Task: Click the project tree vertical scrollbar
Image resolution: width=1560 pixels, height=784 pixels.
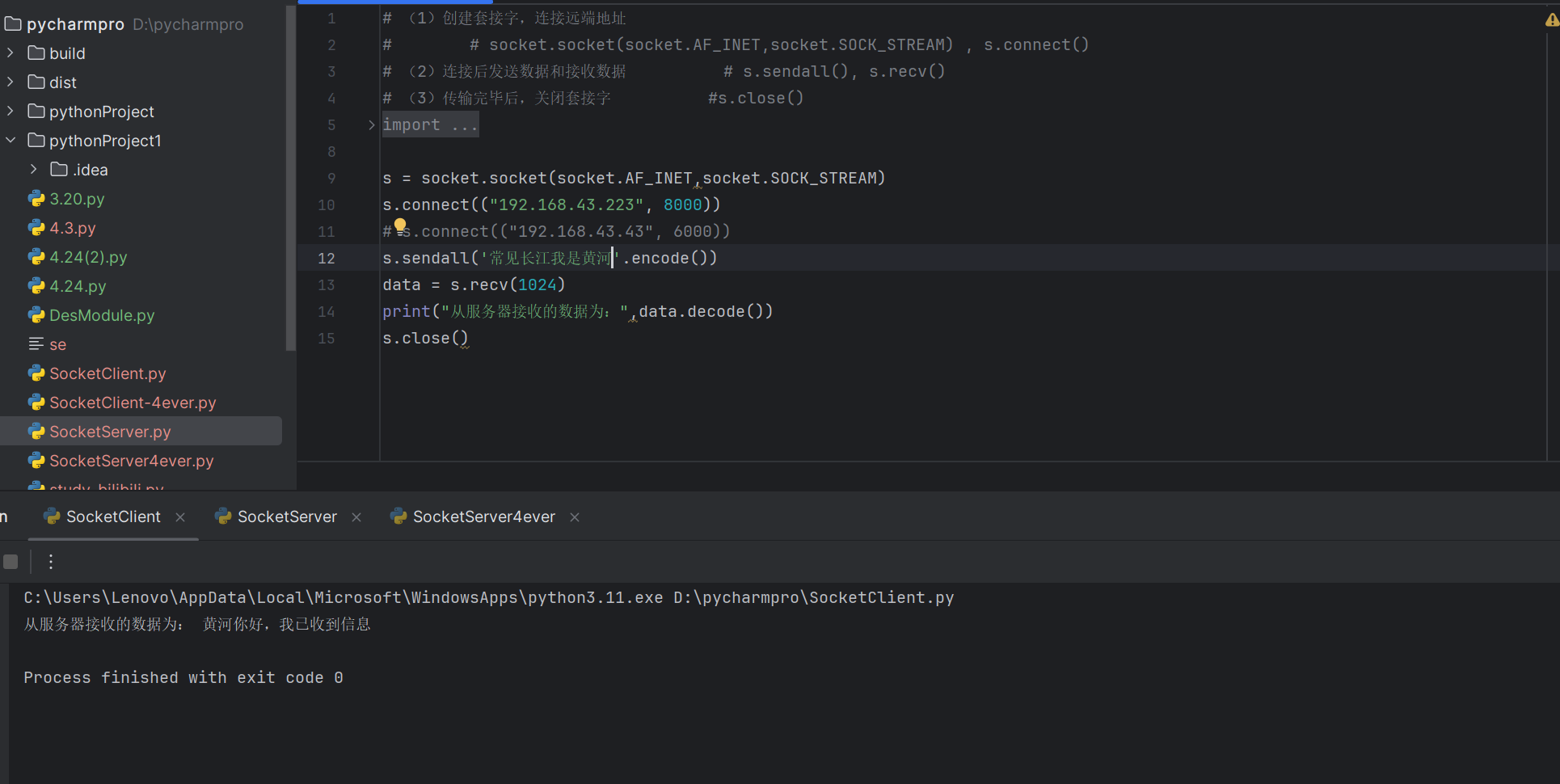Action: (291, 178)
